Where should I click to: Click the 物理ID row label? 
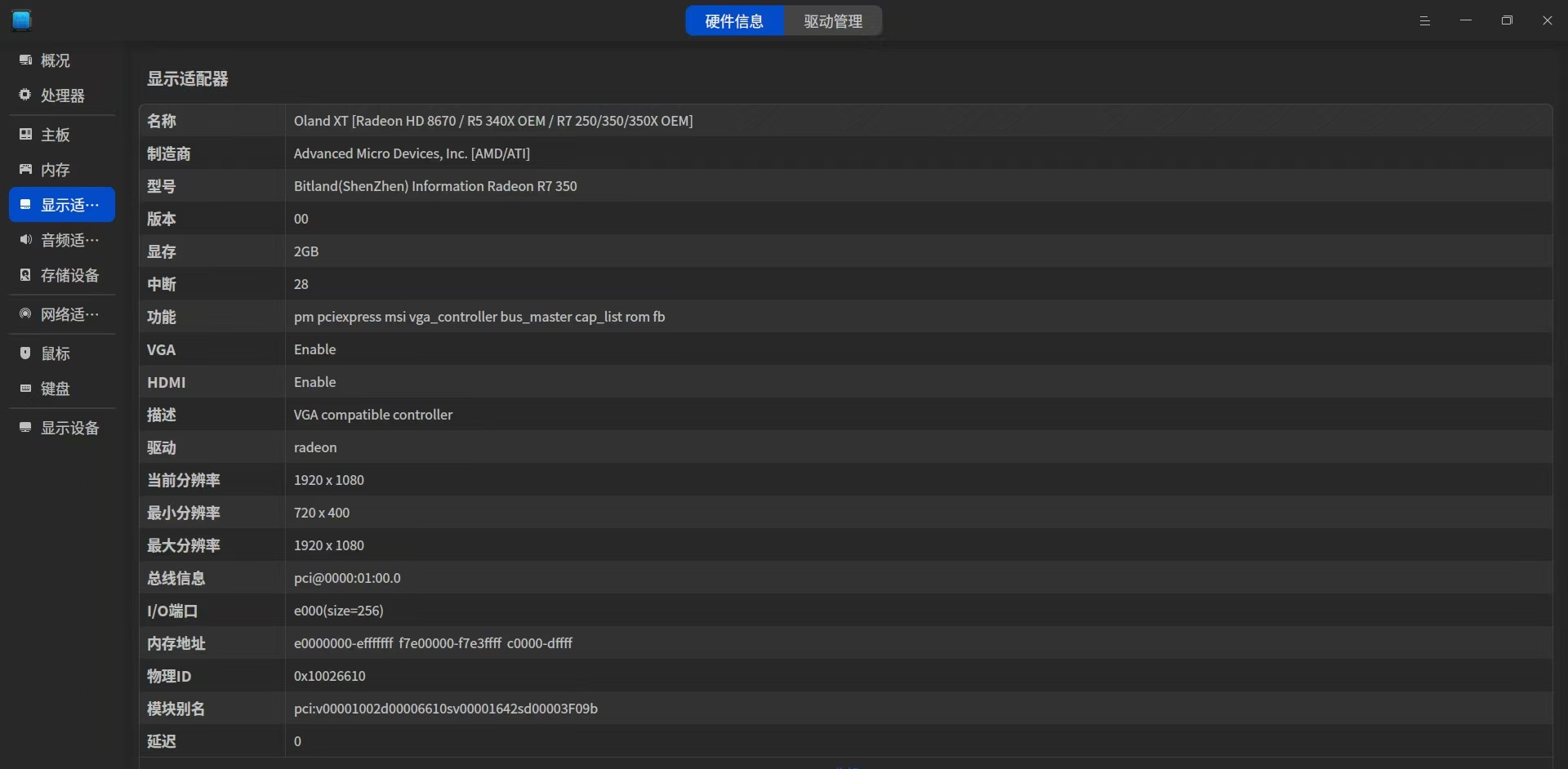pos(169,676)
